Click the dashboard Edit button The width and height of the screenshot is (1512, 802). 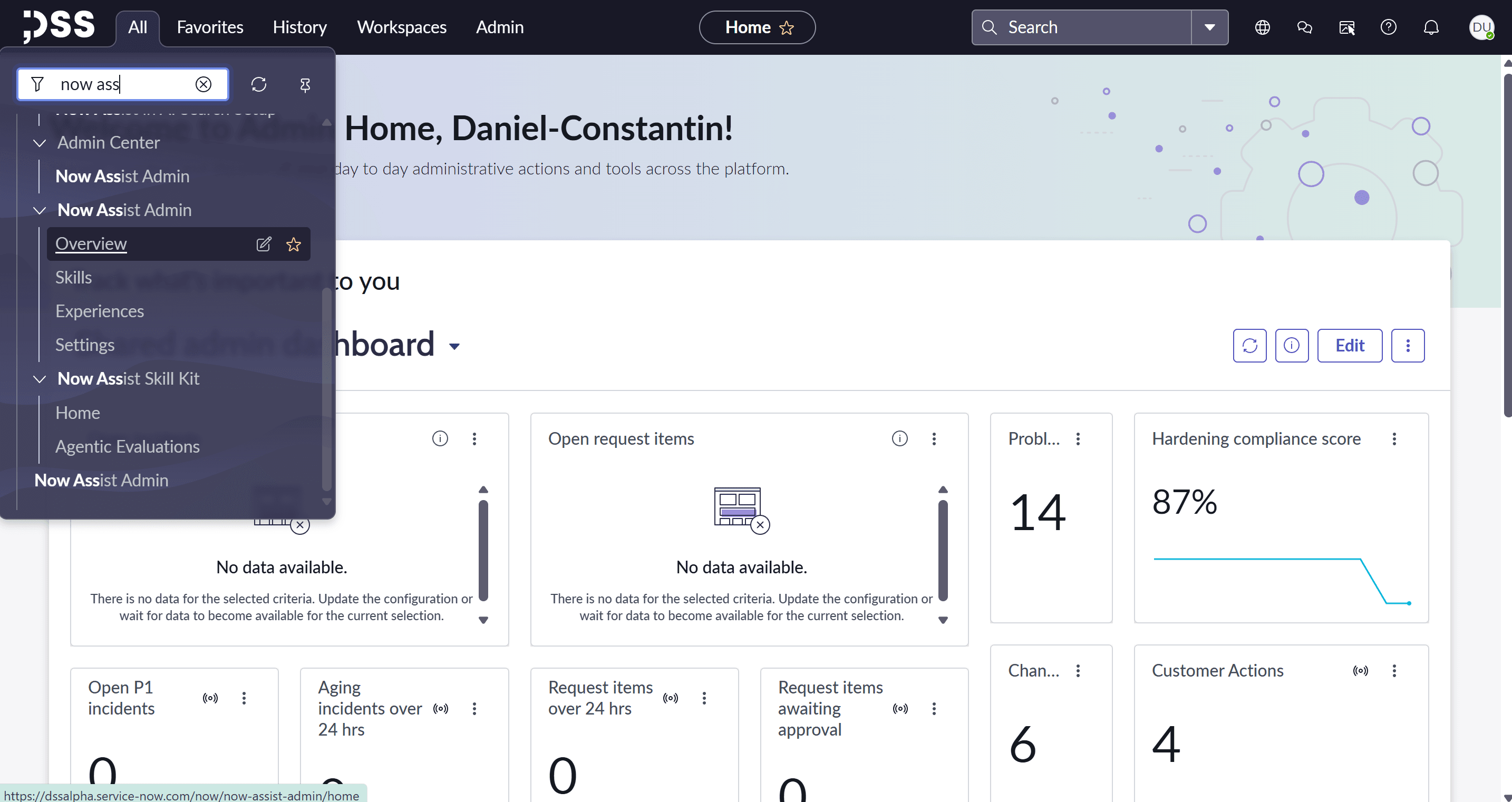coord(1350,346)
